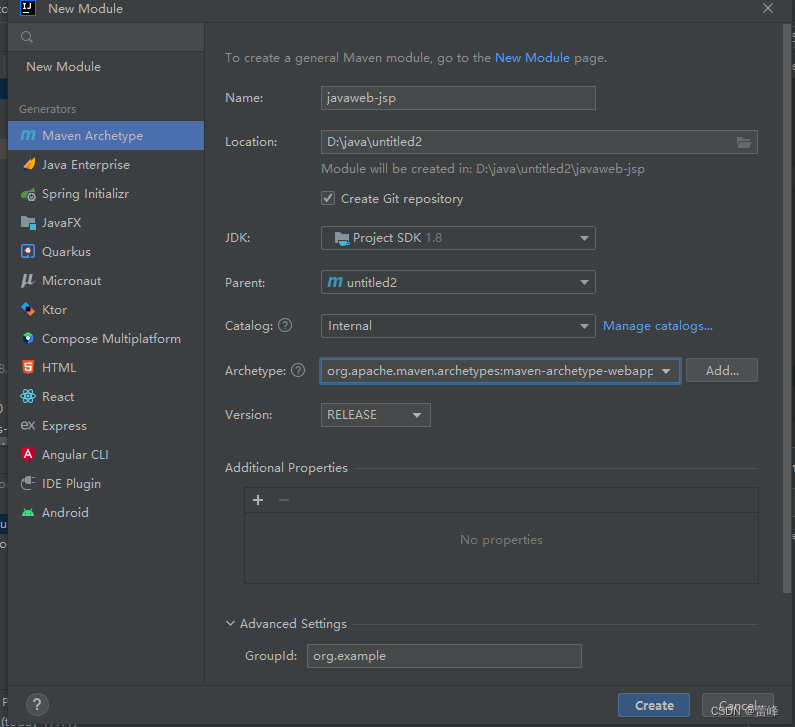Choose the Java Enterprise generator icon
Image resolution: width=795 pixels, height=727 pixels.
pyautogui.click(x=28, y=164)
